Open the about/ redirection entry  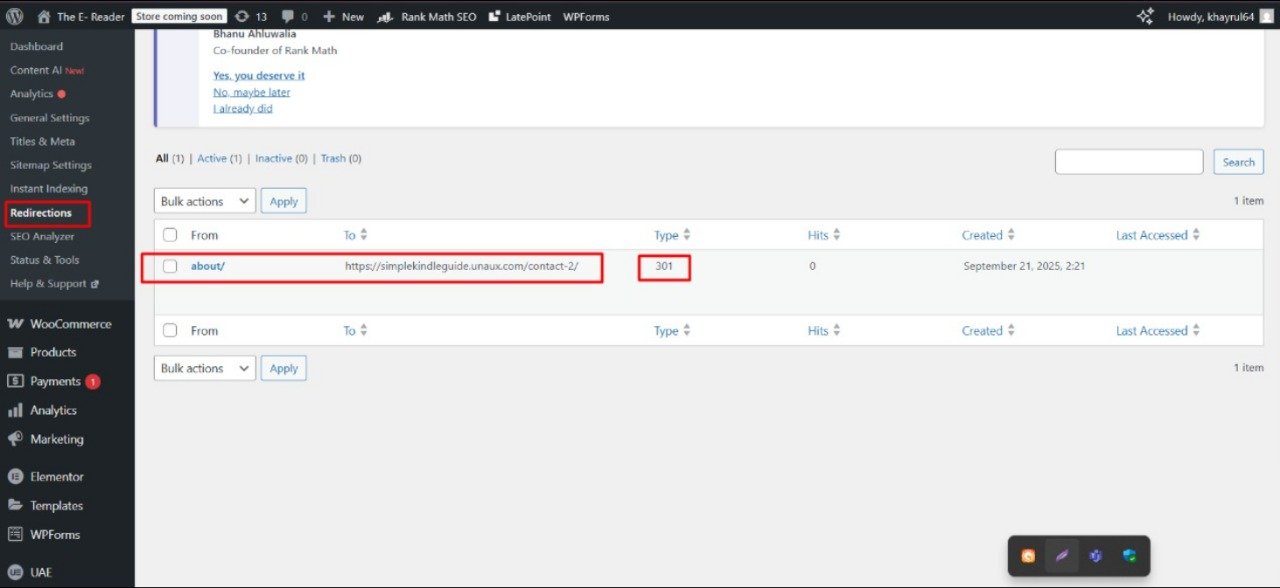pyautogui.click(x=207, y=267)
